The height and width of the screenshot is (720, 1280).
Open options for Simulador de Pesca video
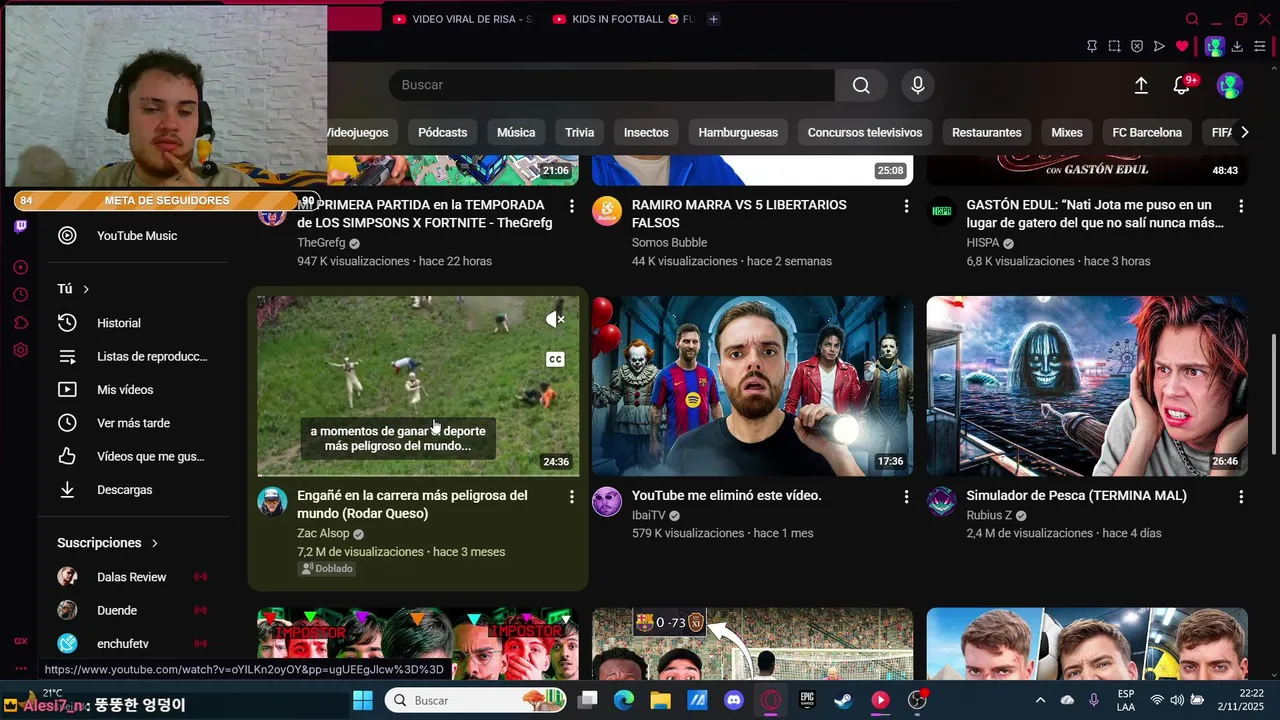pyautogui.click(x=1241, y=497)
